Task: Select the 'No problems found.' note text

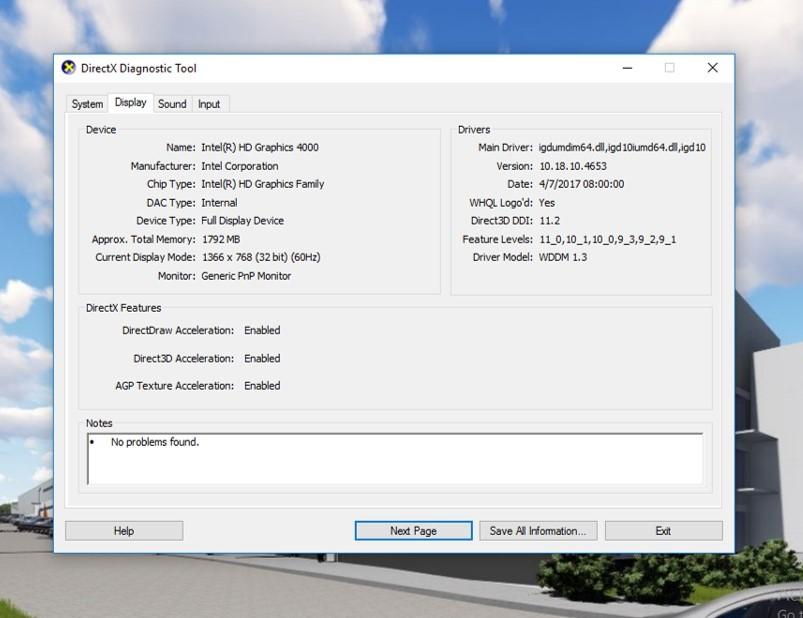Action: pyautogui.click(x=155, y=442)
